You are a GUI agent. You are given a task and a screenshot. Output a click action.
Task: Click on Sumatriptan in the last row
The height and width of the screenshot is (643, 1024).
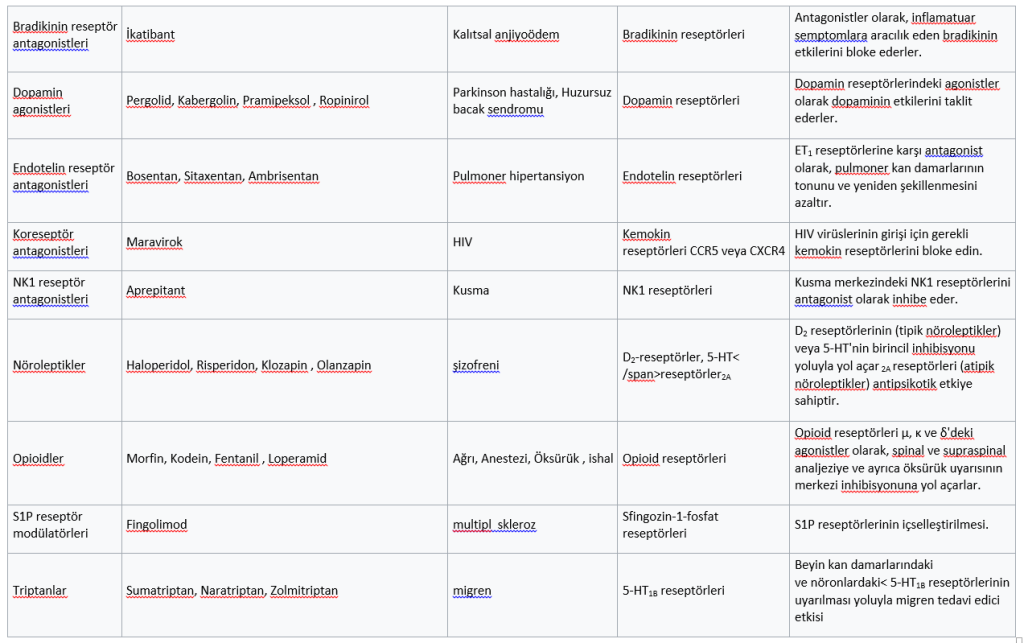161,590
